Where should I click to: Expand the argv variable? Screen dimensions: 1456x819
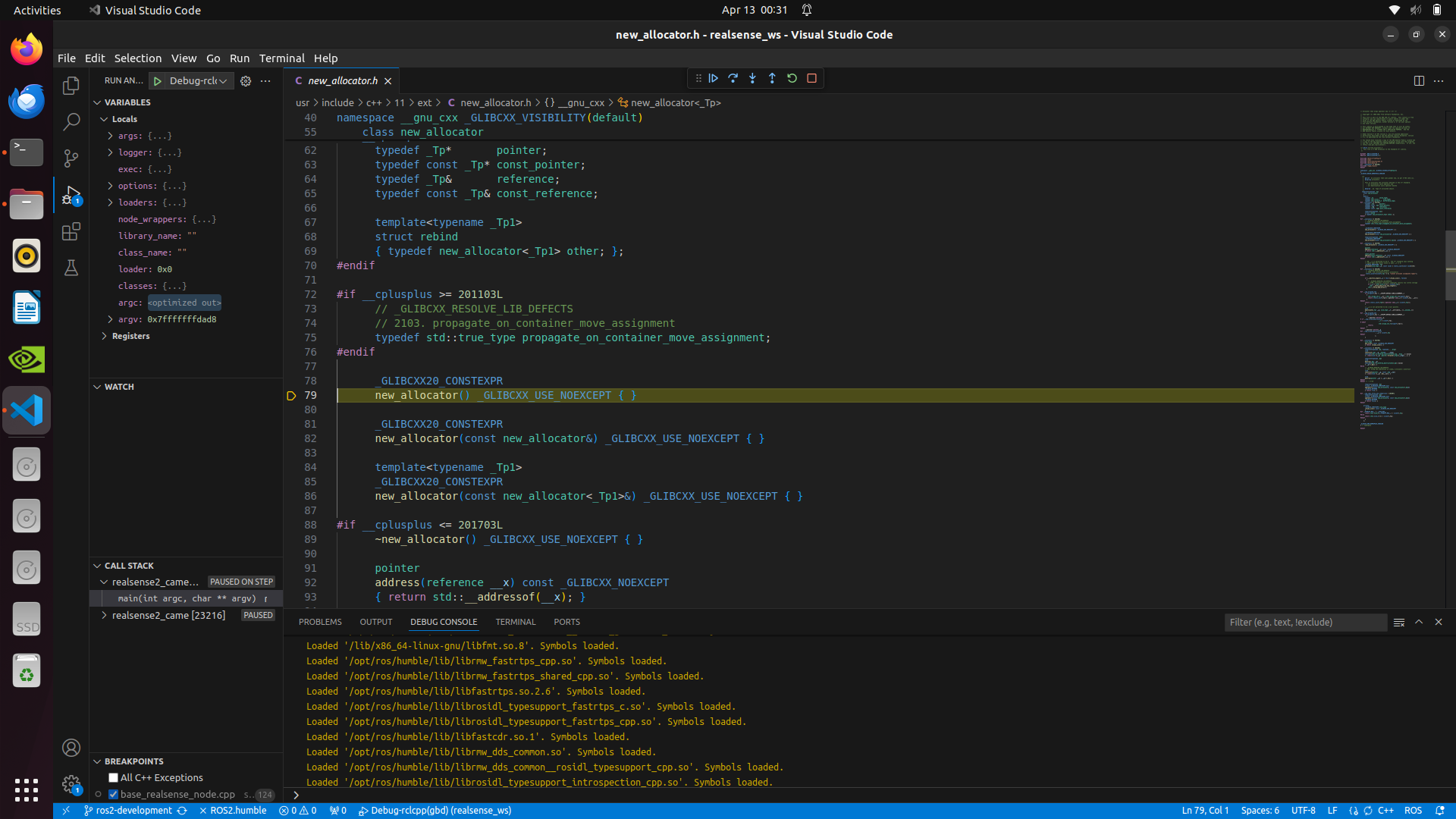(111, 319)
